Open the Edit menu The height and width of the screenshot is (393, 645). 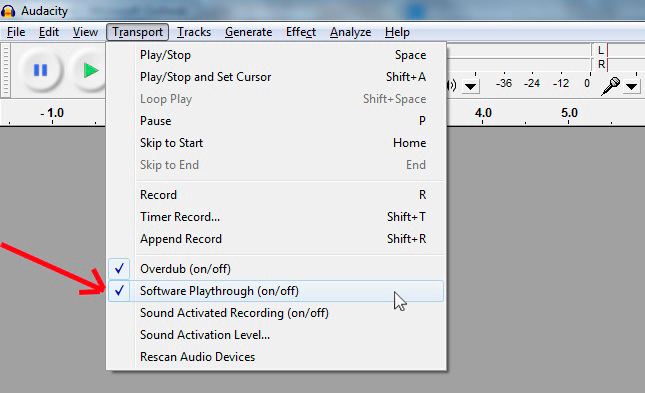click(49, 32)
